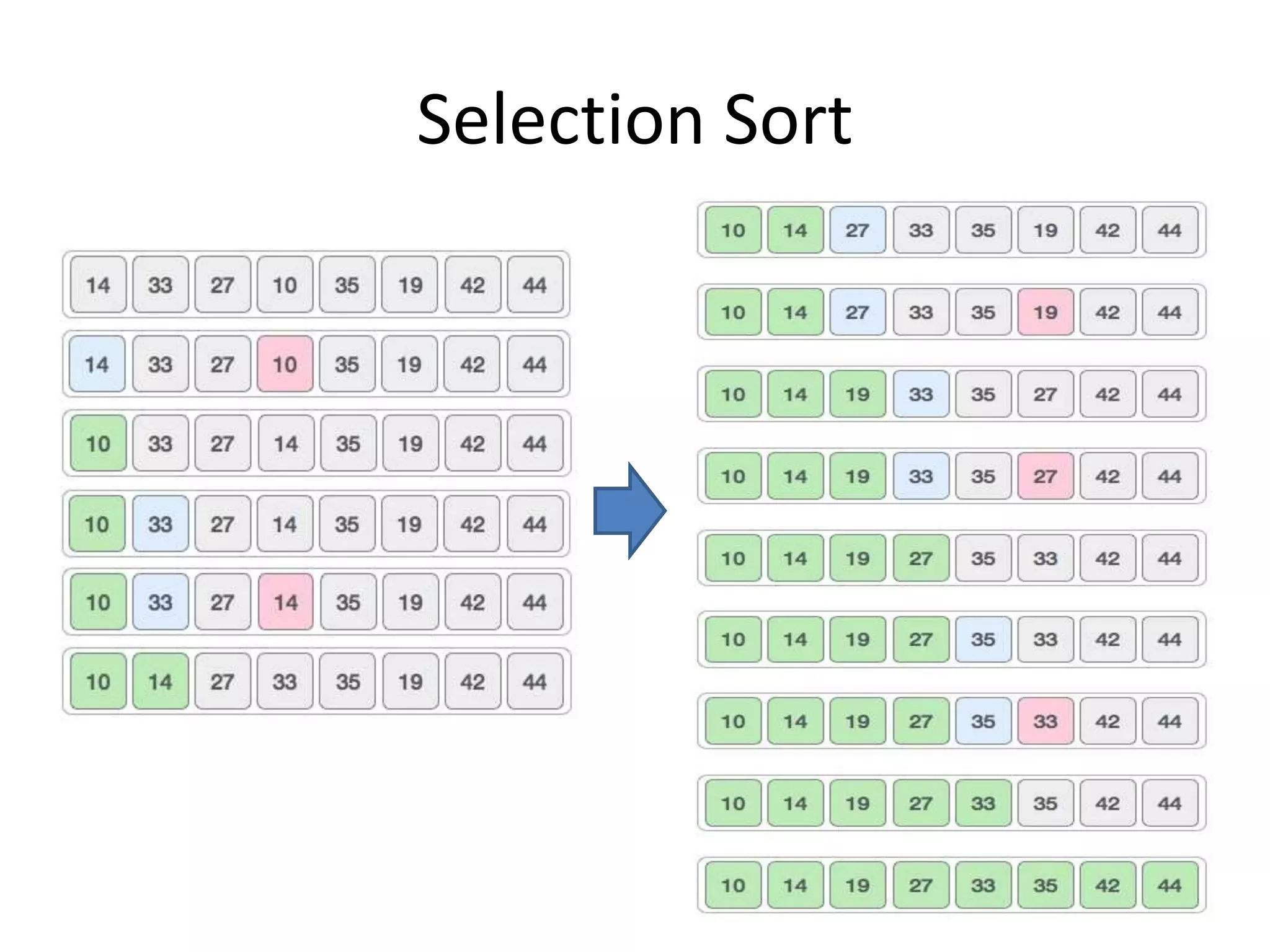Click the pink 19 cell
This screenshot has width=1270, height=952.
(x=1046, y=312)
